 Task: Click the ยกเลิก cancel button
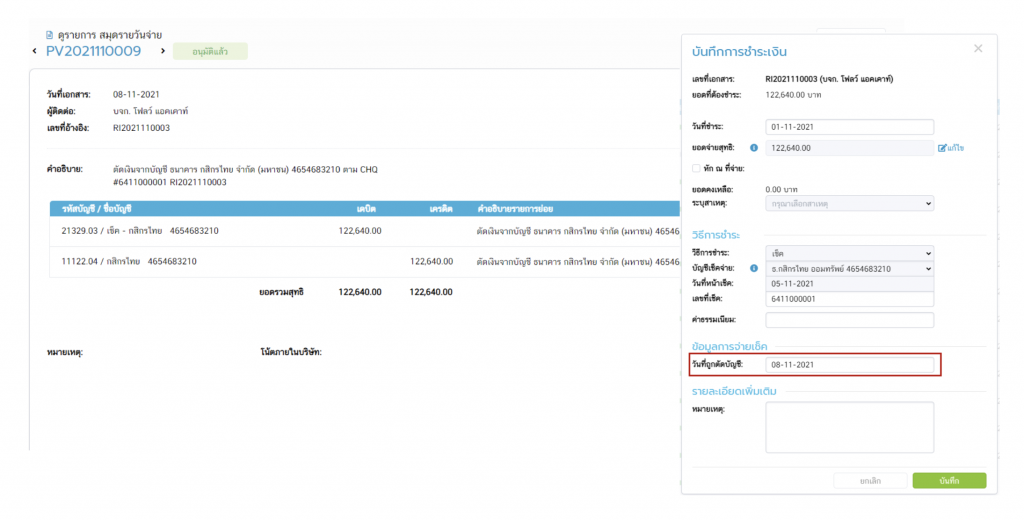[870, 481]
